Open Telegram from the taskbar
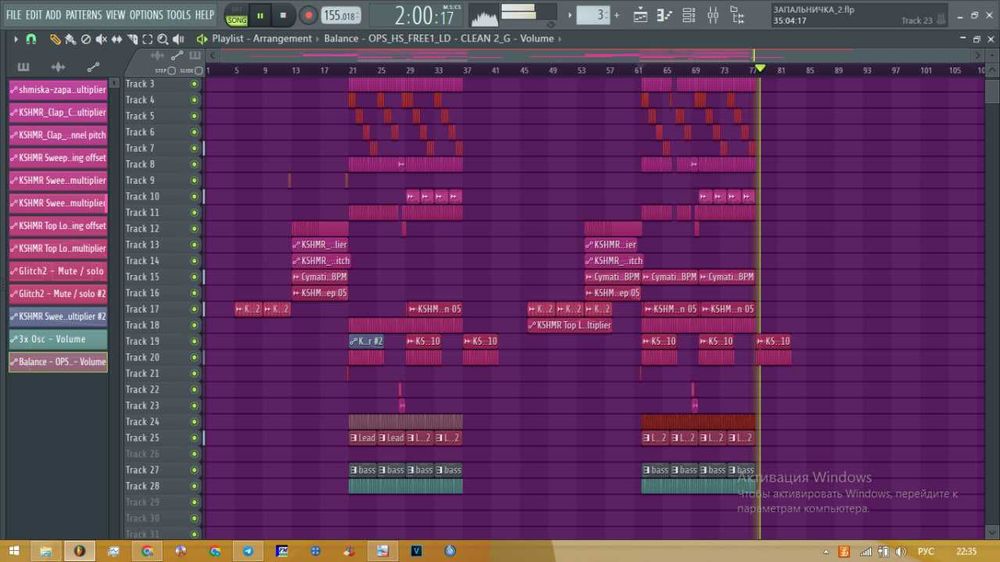Screen dimensions: 1000x562 coord(248,551)
